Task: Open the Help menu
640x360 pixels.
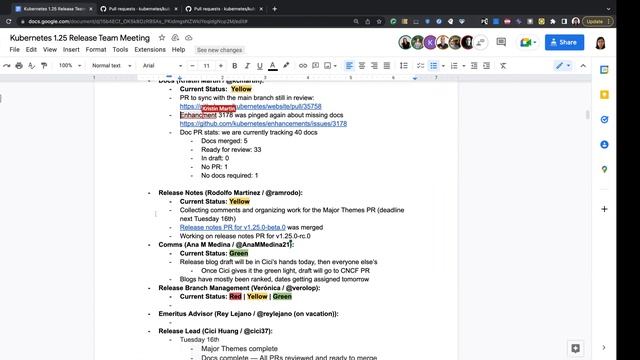Action: pos(178,50)
